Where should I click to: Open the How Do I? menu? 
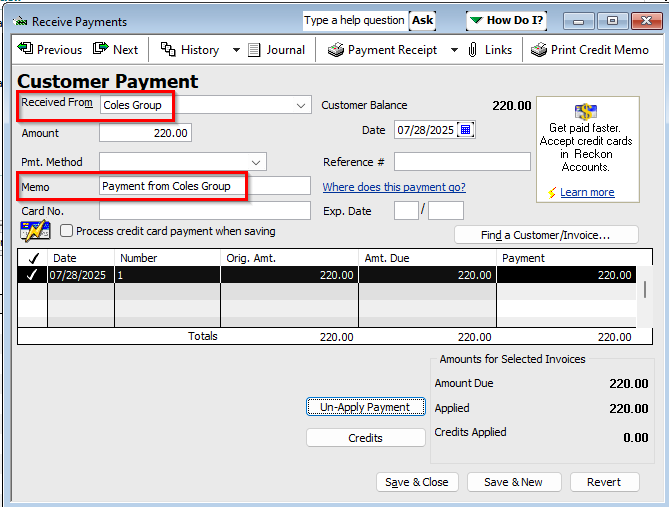[506, 20]
